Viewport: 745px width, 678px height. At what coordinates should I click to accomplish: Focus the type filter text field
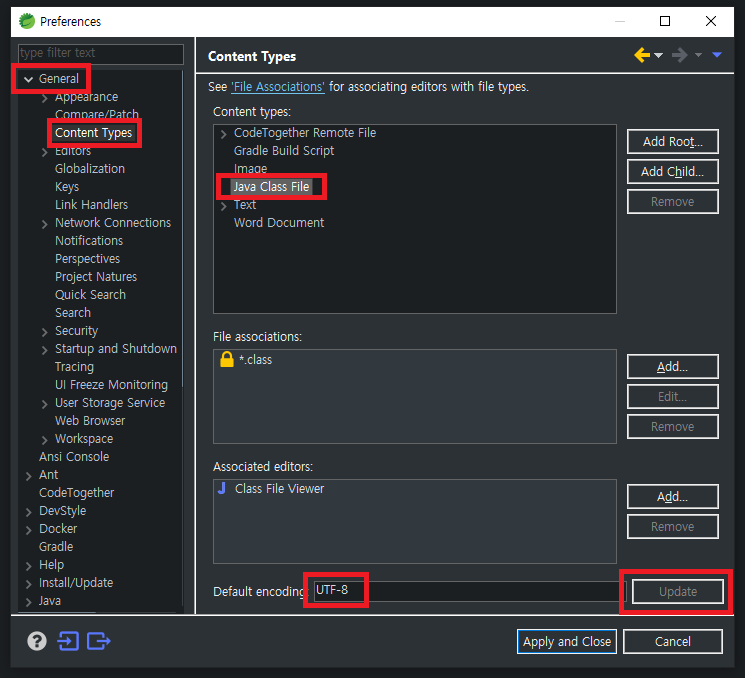pyautogui.click(x=101, y=53)
